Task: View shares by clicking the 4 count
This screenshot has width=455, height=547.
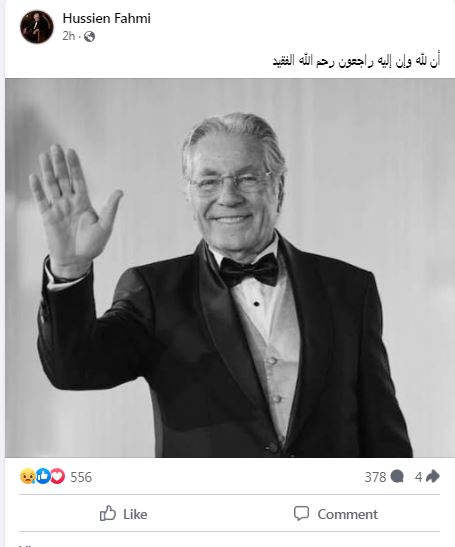Action: (418, 477)
